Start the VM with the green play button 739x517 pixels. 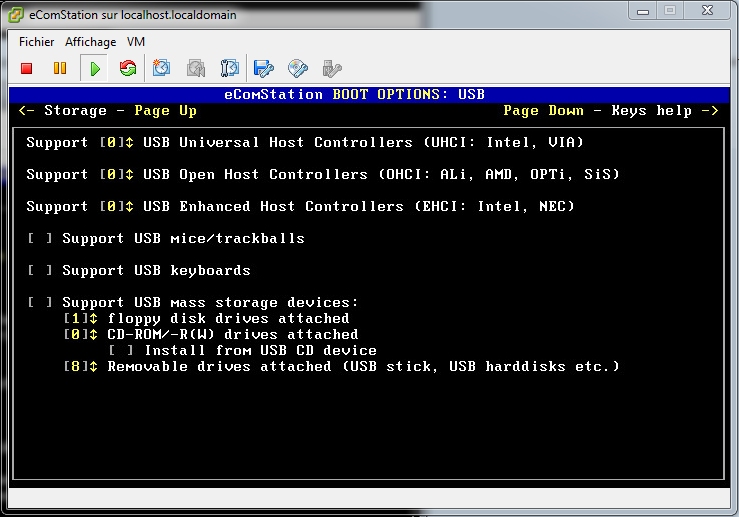(x=95, y=69)
